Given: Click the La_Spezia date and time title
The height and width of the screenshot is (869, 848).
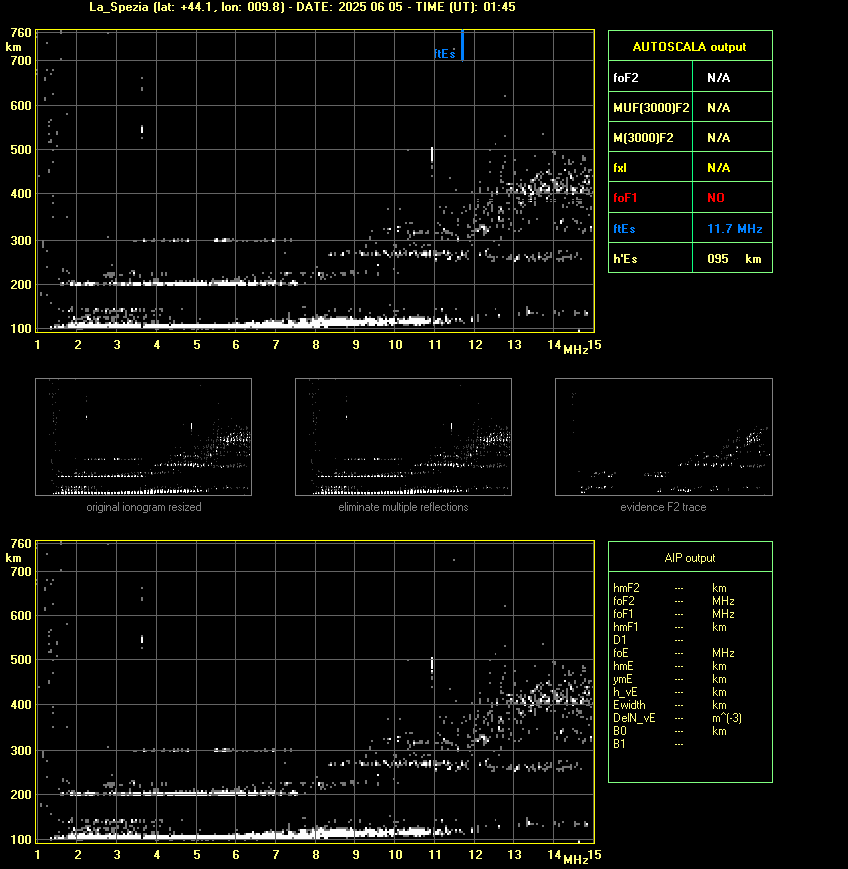Looking at the screenshot, I should tap(302, 7).
